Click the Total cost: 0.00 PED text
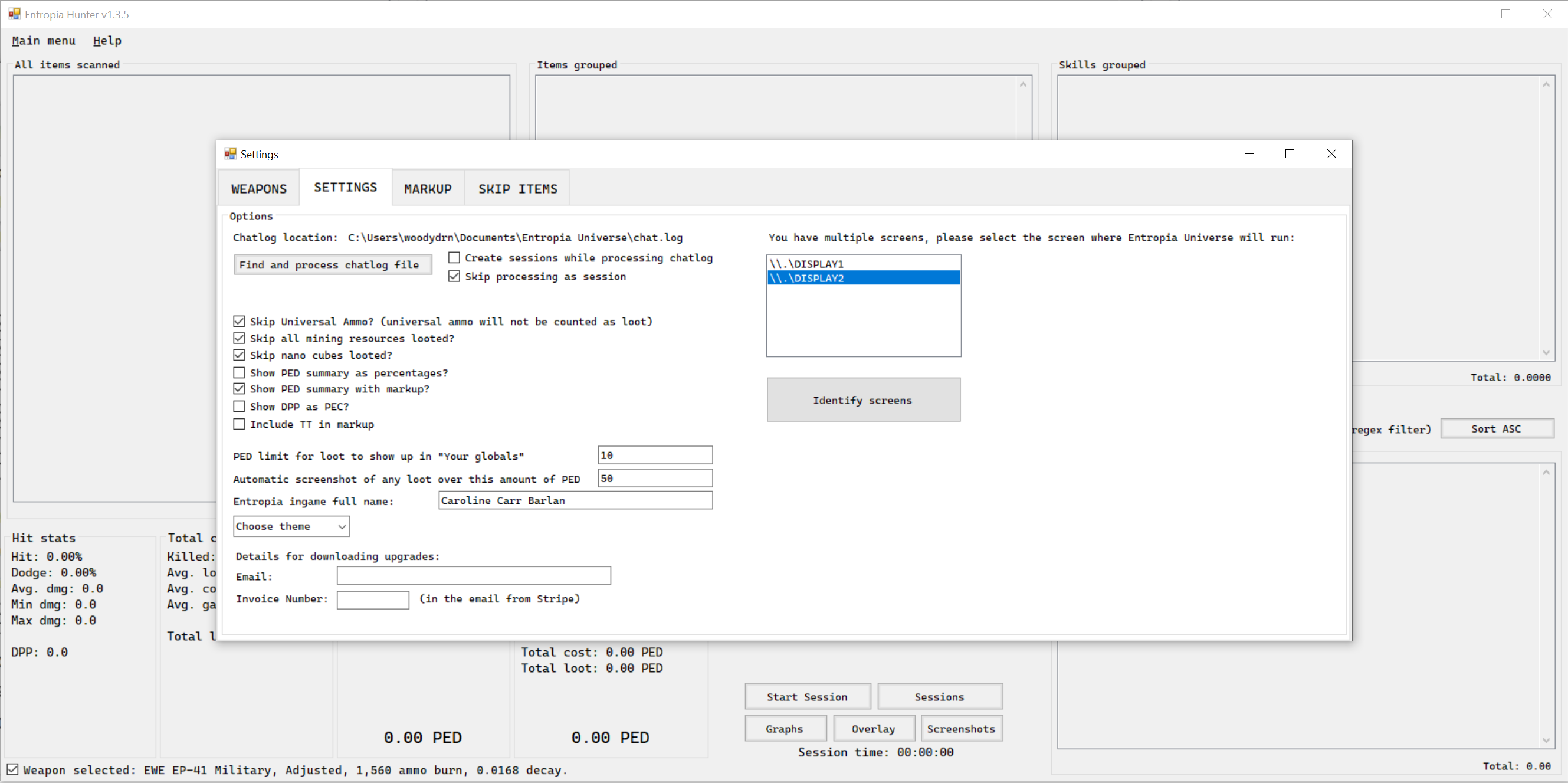Viewport: 1568px width, 783px height. pyautogui.click(x=592, y=652)
